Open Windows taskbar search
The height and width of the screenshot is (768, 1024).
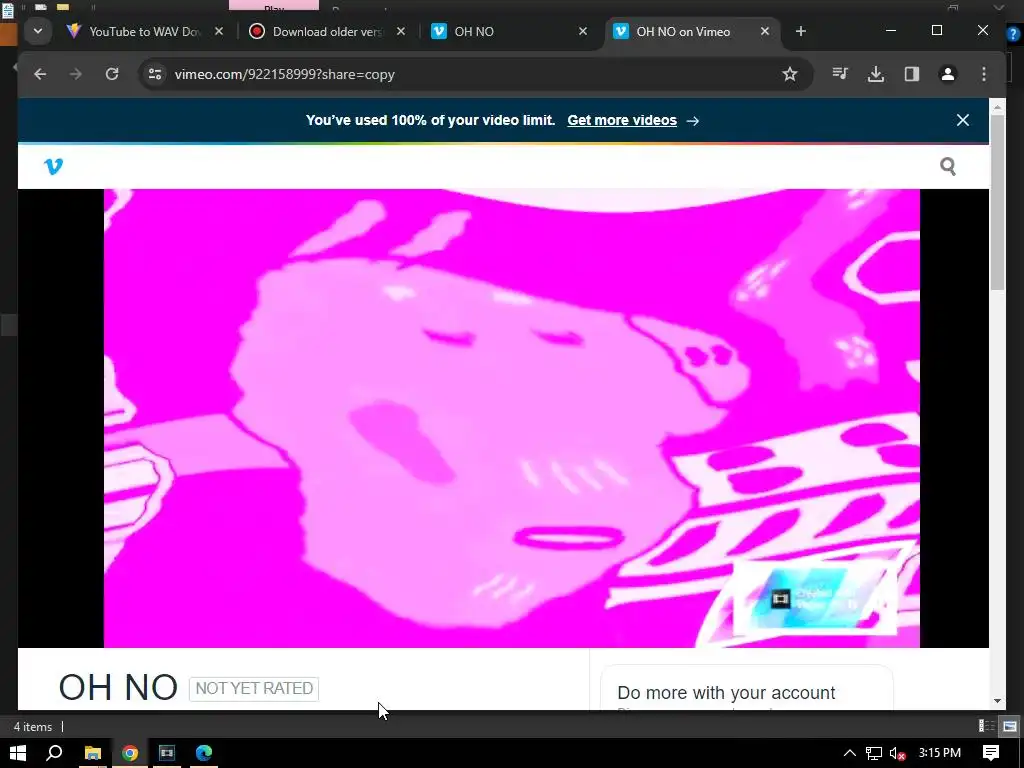tap(55, 753)
